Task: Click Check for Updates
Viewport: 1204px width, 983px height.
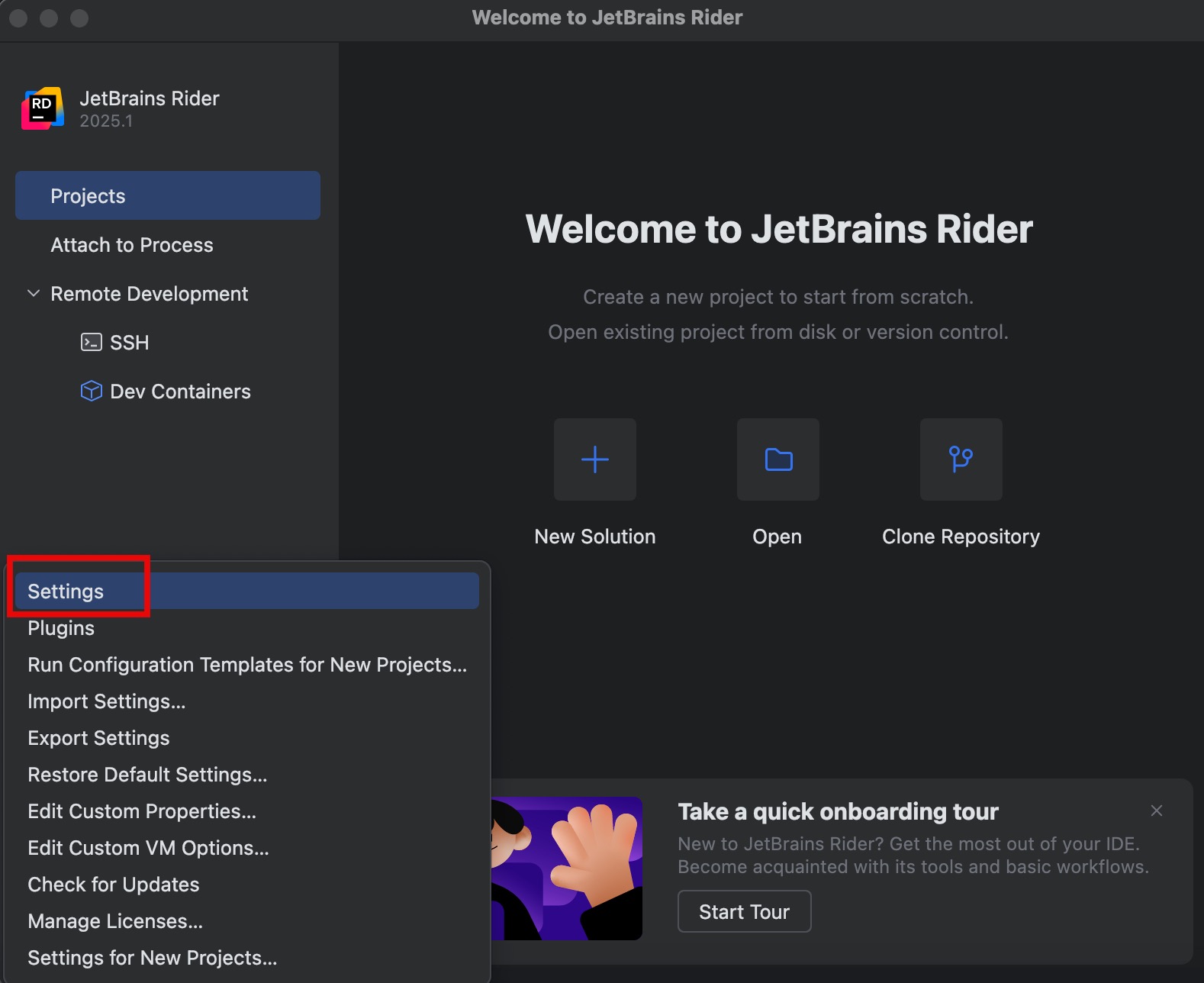Action: click(113, 885)
